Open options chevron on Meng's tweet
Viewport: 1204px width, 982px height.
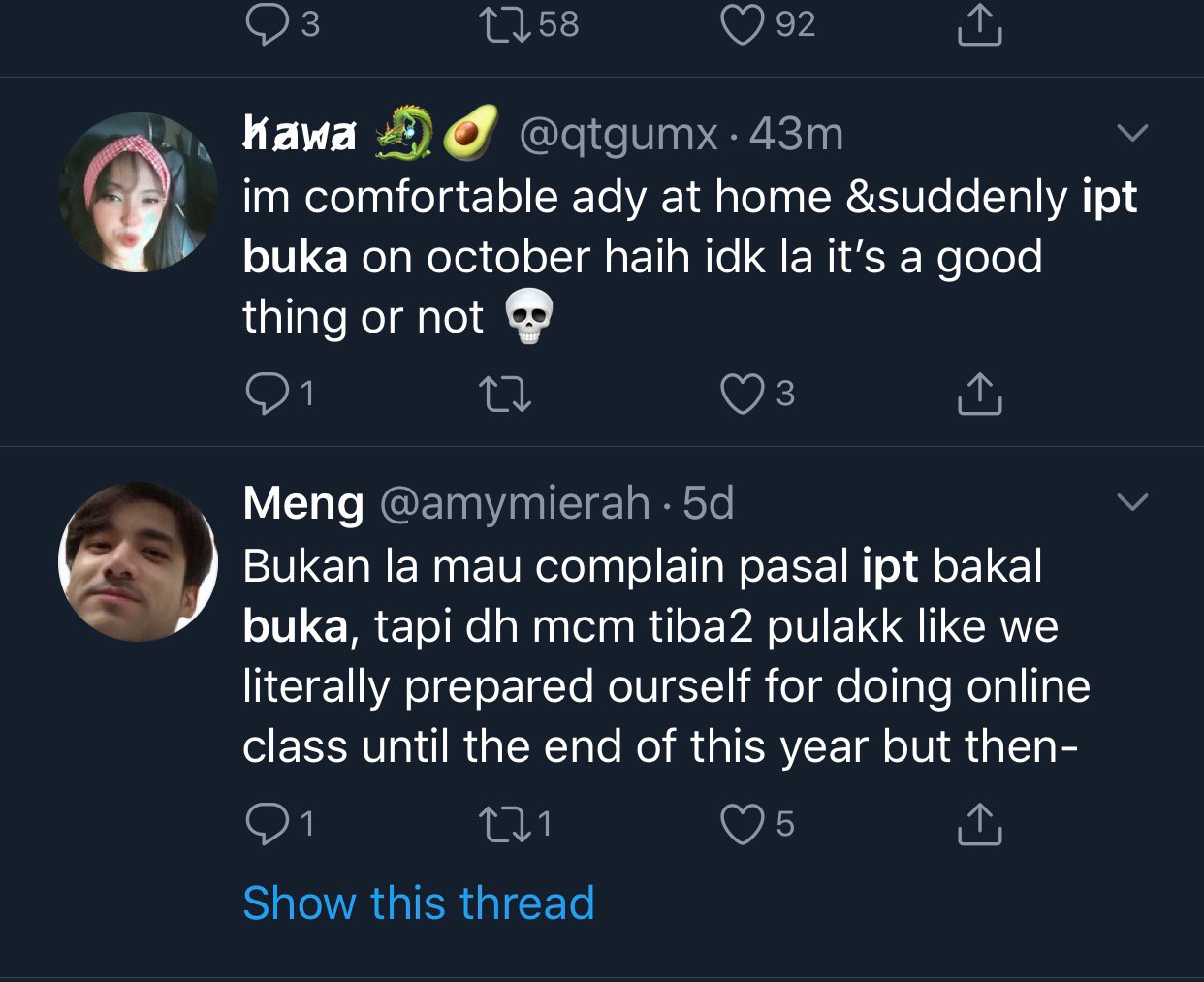pos(1132,501)
